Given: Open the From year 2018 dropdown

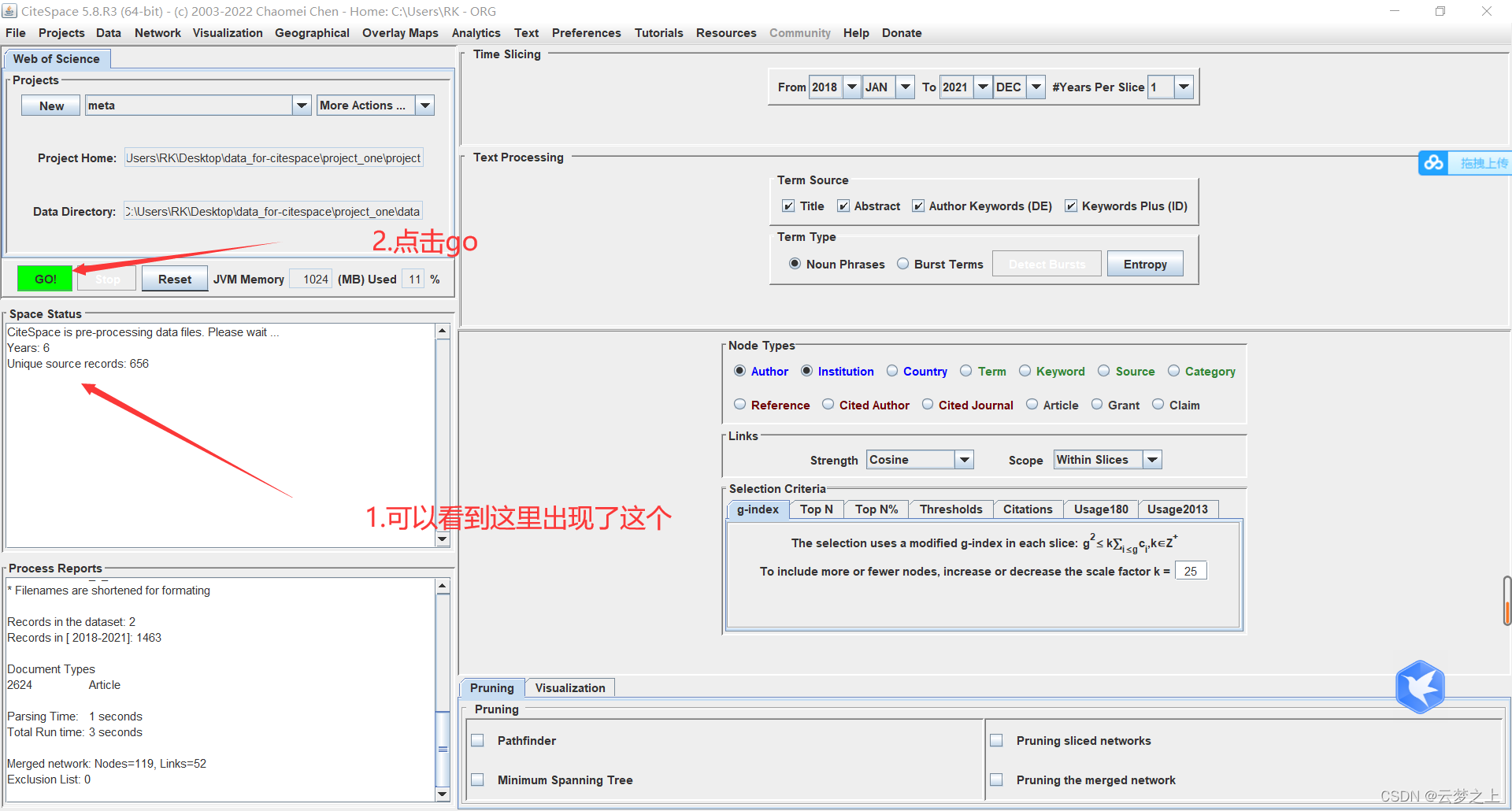Looking at the screenshot, I should point(852,87).
